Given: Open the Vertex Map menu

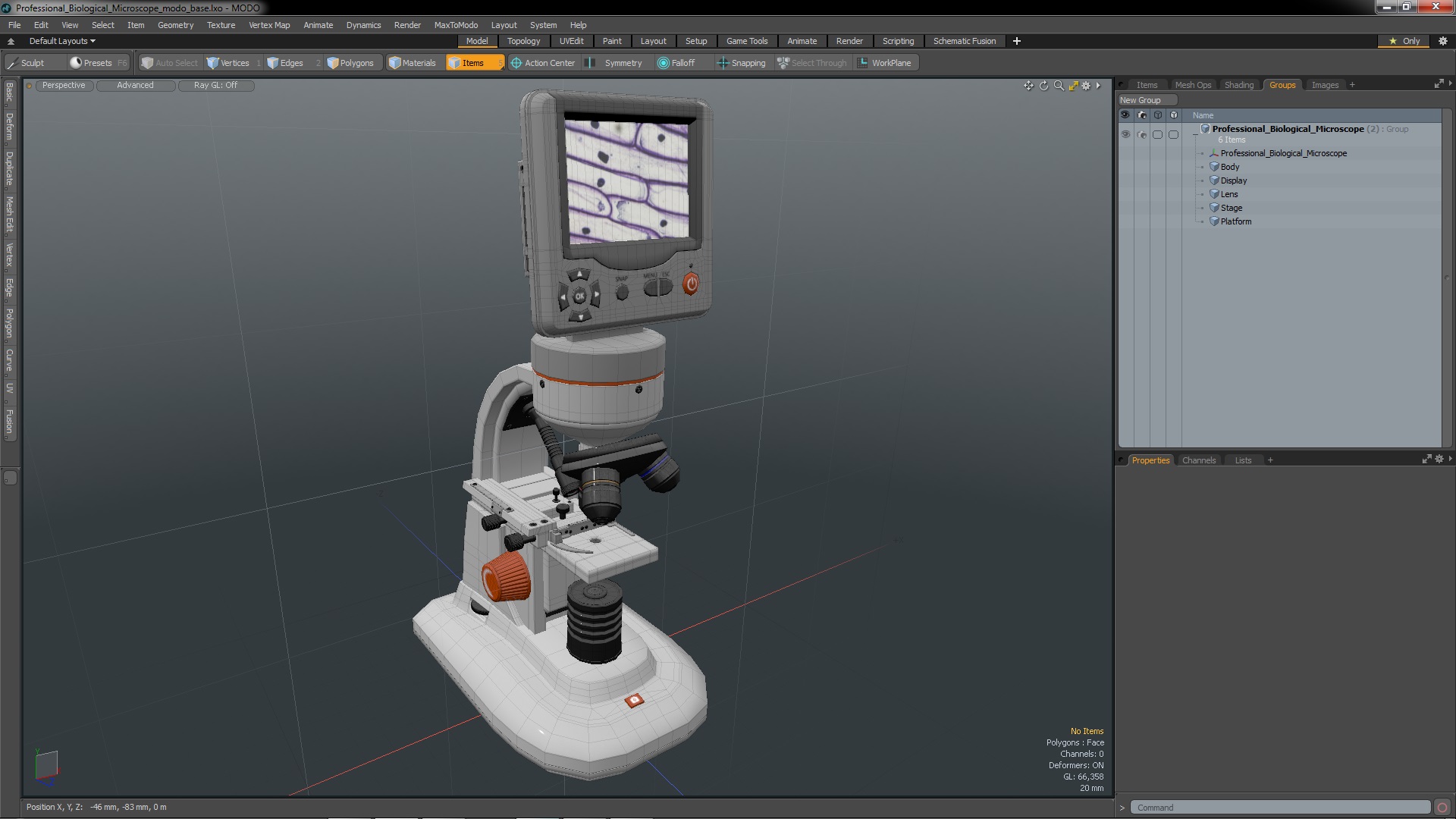Looking at the screenshot, I should tap(269, 25).
